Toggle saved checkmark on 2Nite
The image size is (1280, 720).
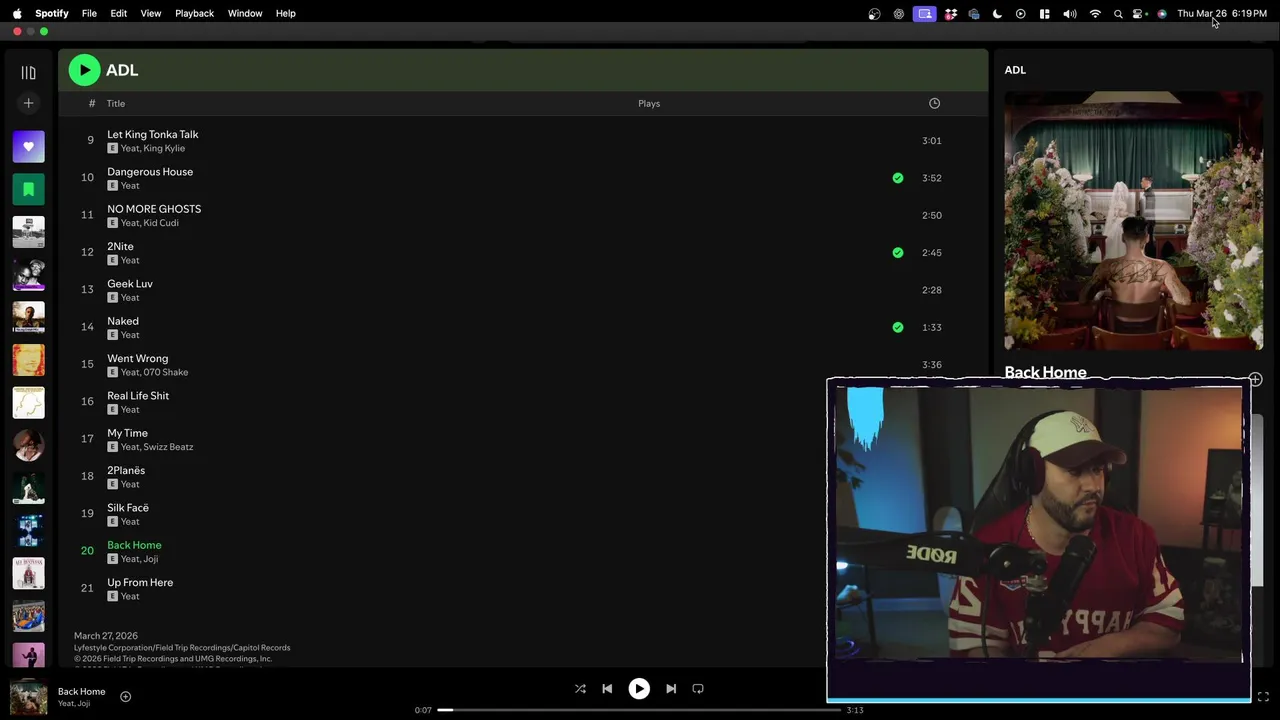(x=898, y=253)
